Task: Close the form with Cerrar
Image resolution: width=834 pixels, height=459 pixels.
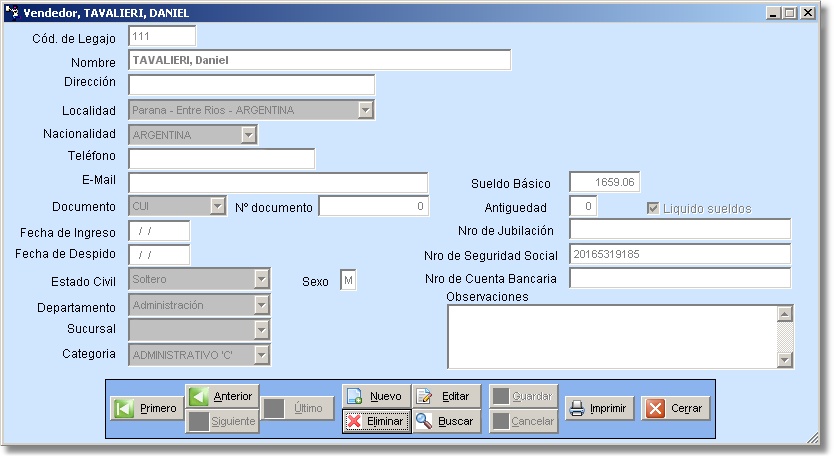Action: click(676, 408)
